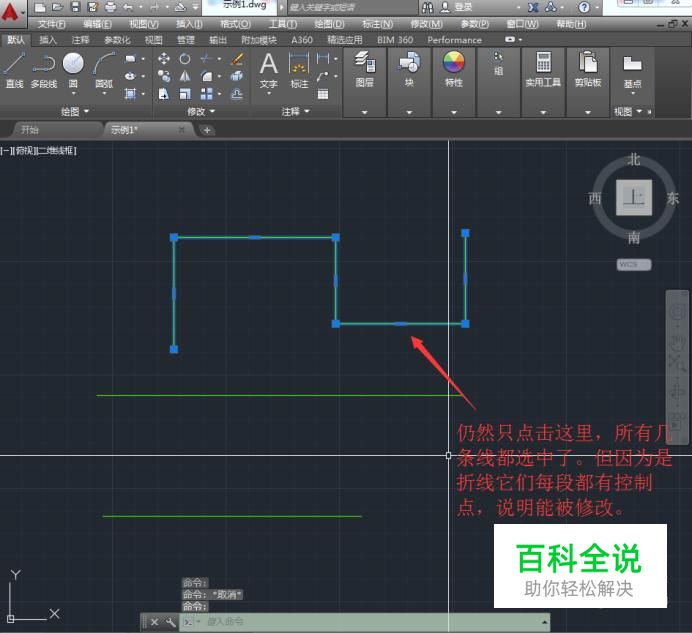This screenshot has width=692, height=633.
Task: Expand the 修改 (Modify) panel dropdown
Action: (x=201, y=111)
